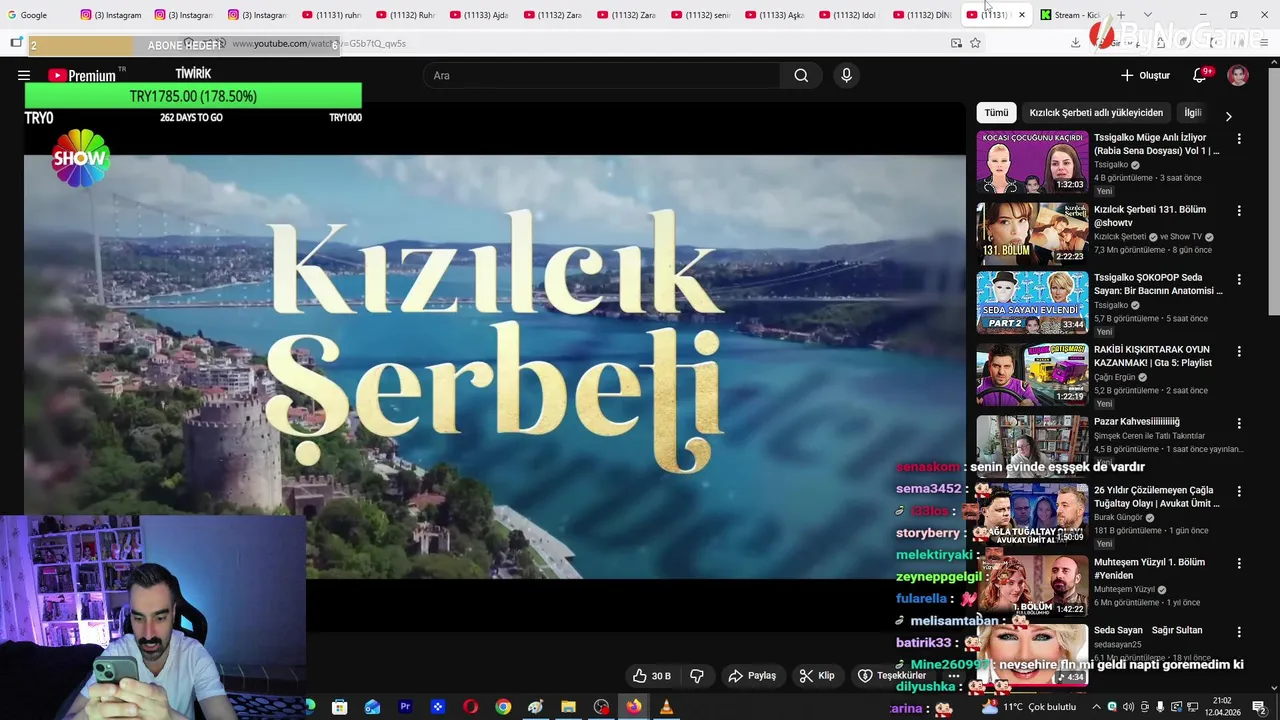Image resolution: width=1280 pixels, height=720 pixels.
Task: Select the Tümü filter chip
Action: pyautogui.click(x=996, y=113)
